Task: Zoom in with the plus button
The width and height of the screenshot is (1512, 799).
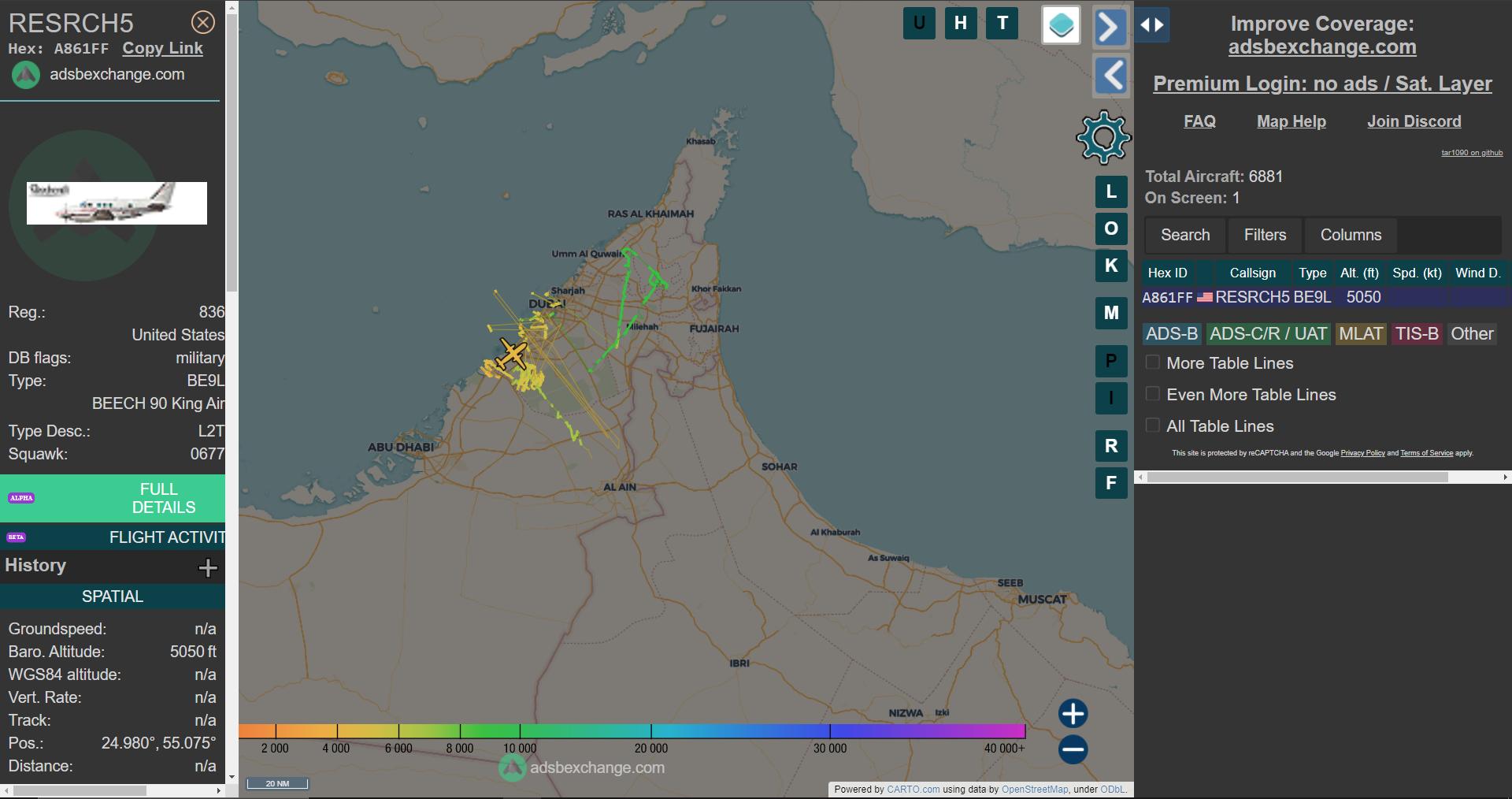Action: pyautogui.click(x=1073, y=713)
